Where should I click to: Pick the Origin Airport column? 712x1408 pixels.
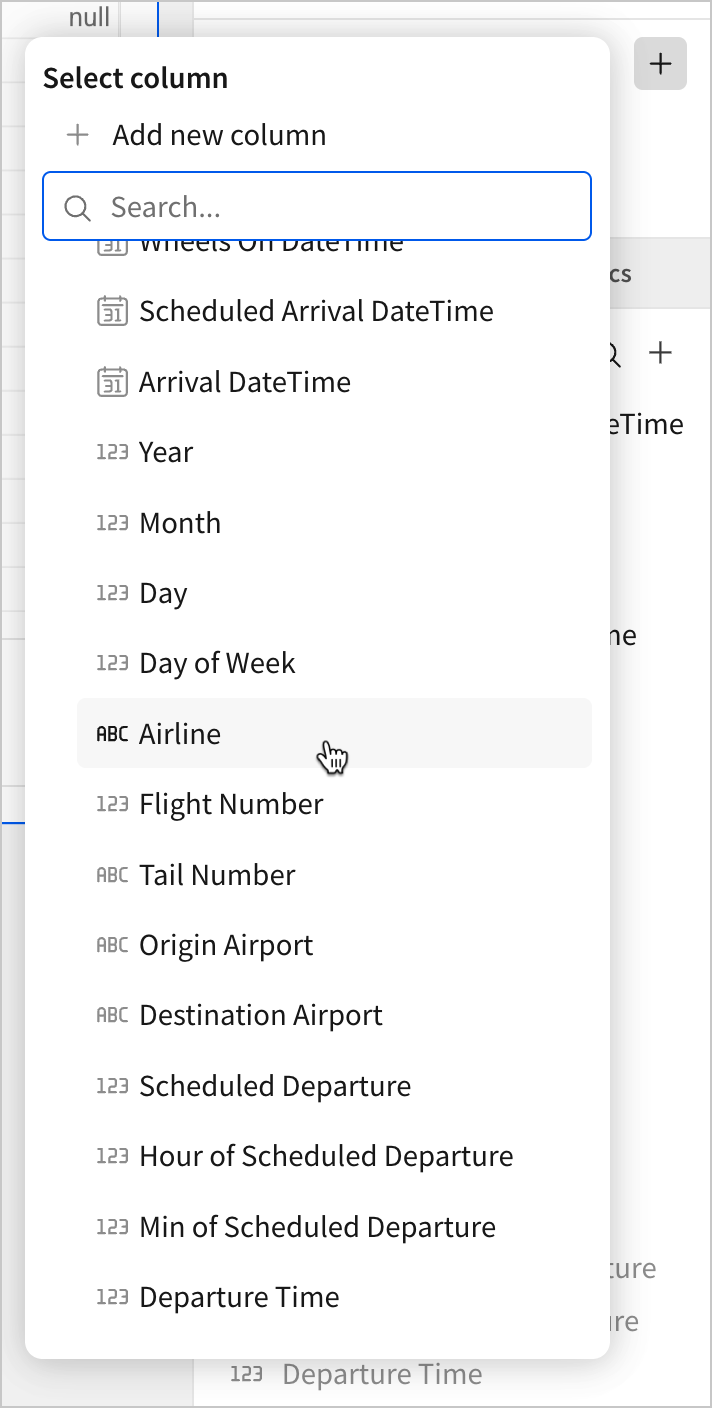tap(226, 945)
